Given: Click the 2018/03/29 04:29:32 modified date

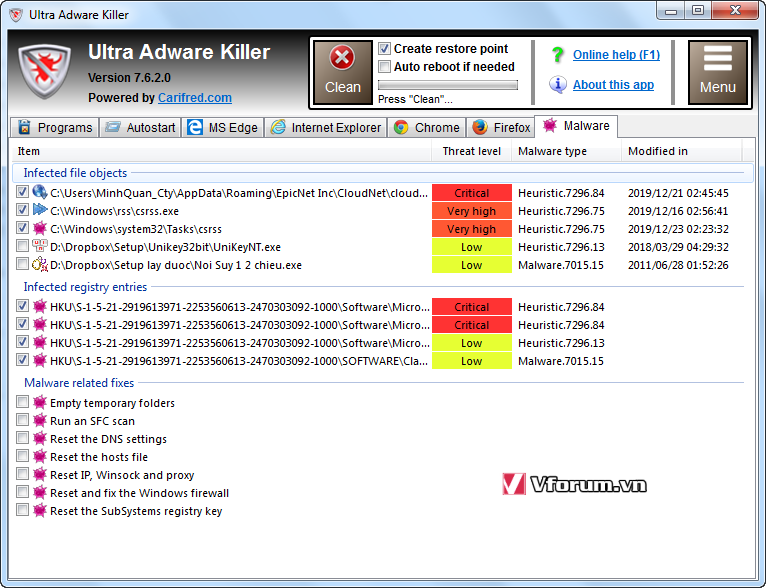Looking at the screenshot, I should (678, 247).
